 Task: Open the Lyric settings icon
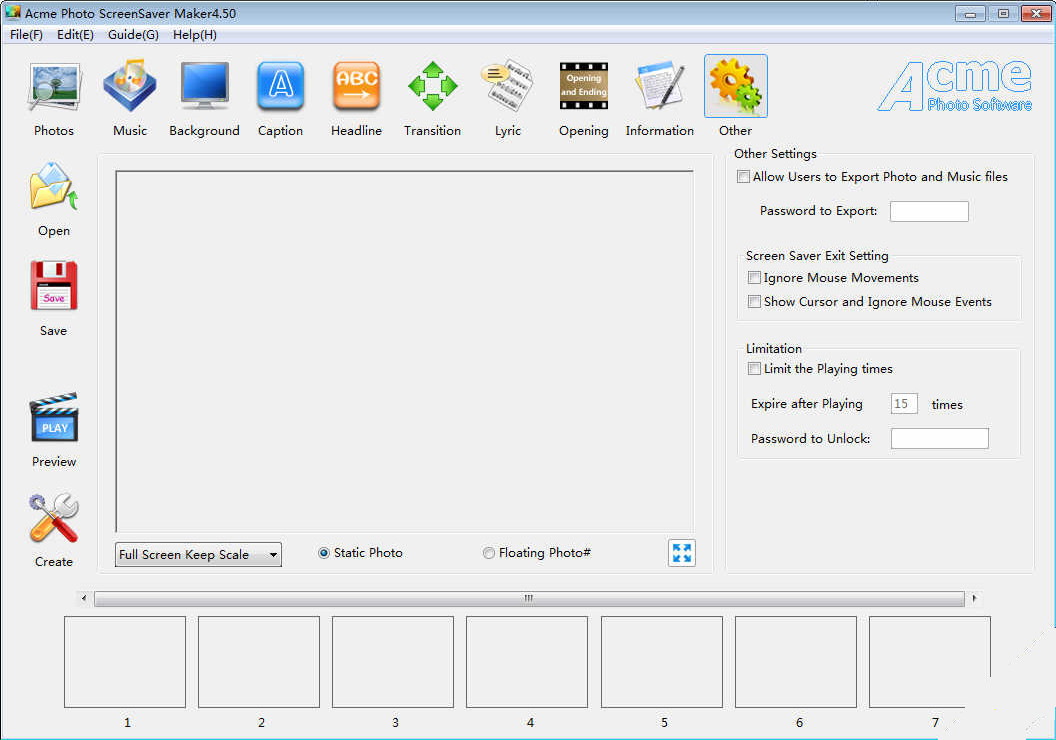point(508,86)
